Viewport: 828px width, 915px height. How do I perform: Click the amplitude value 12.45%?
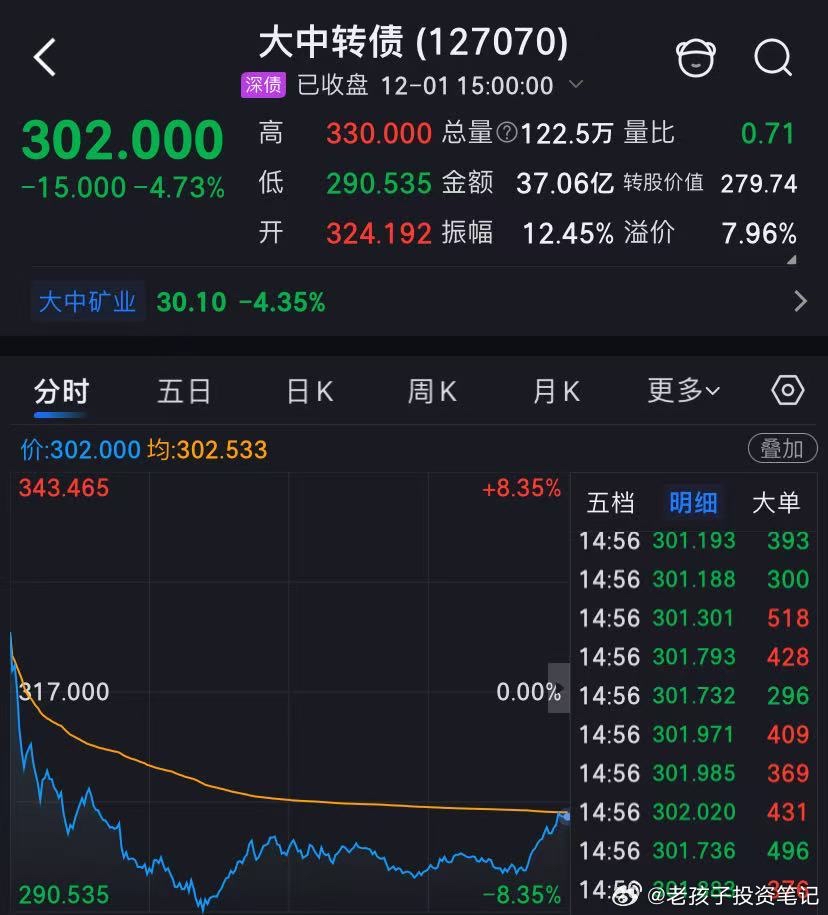[x=568, y=234]
